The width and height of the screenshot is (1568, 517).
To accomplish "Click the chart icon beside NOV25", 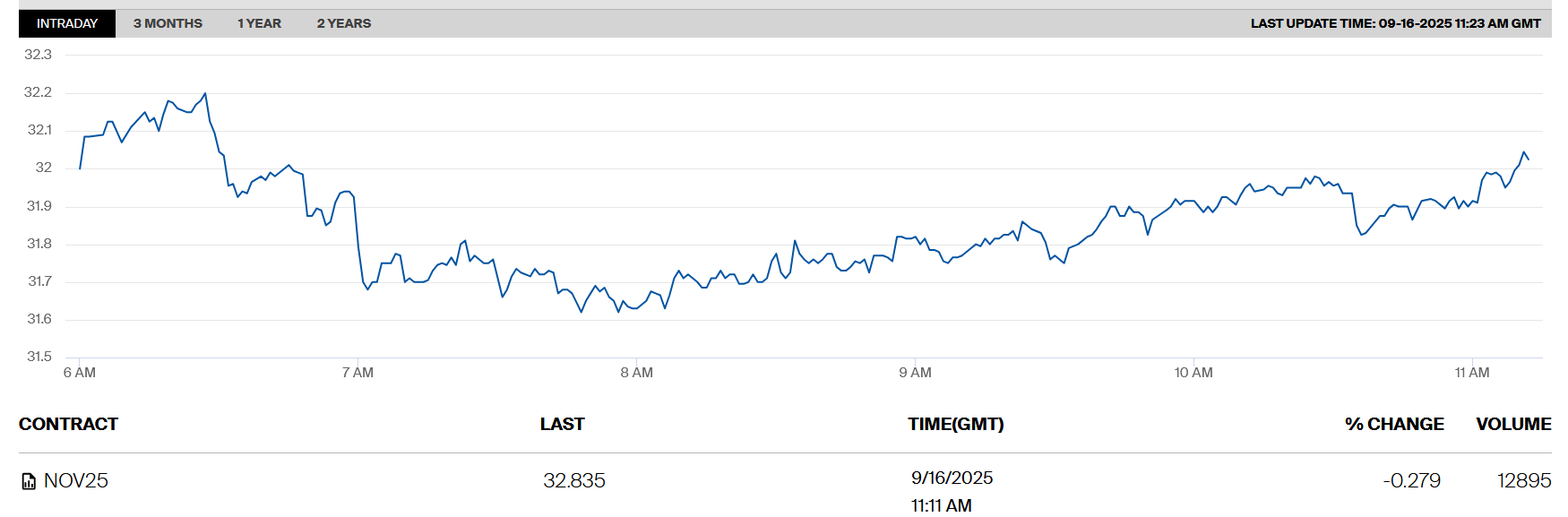I will click(x=29, y=481).
